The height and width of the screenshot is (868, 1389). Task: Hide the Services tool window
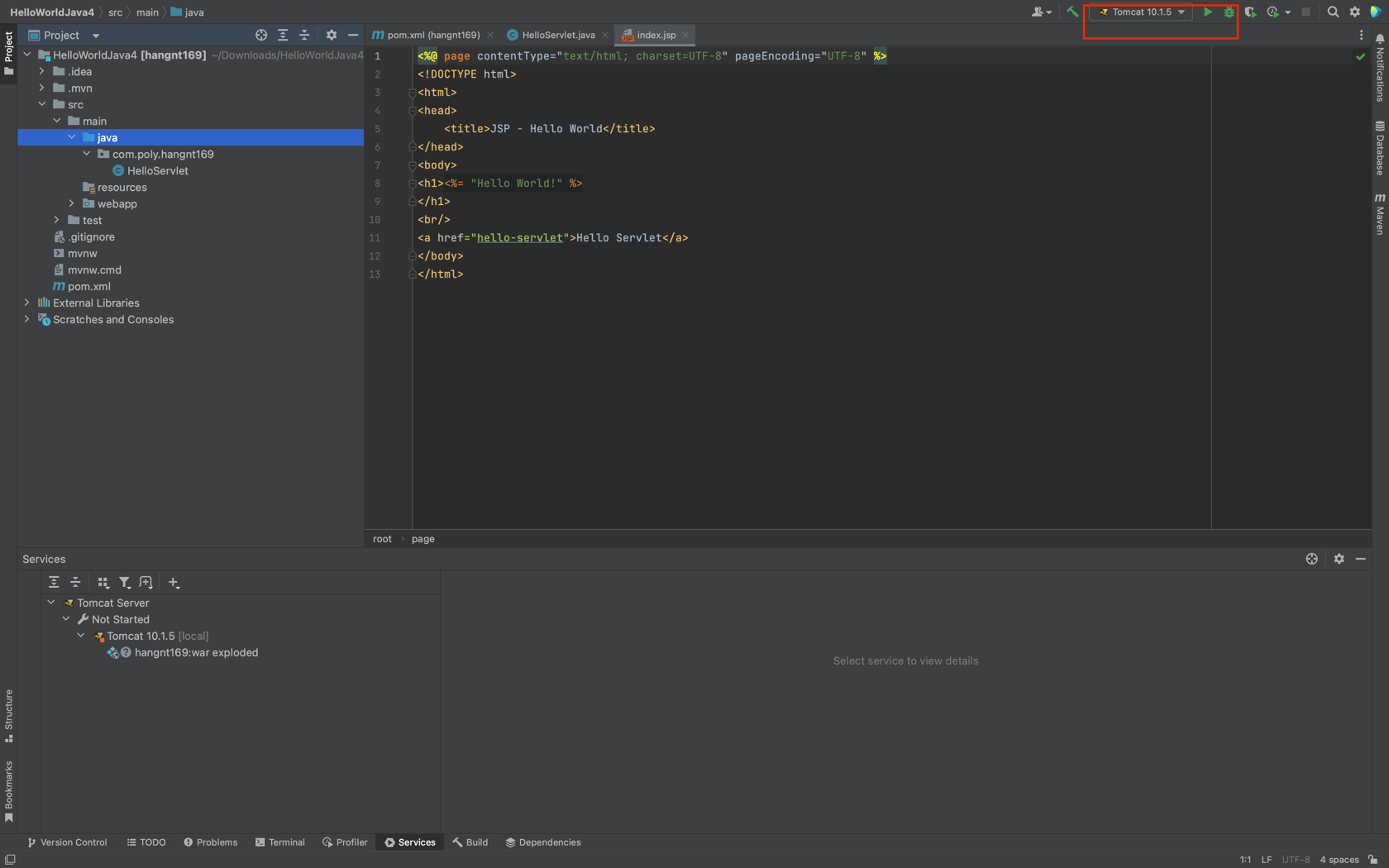click(x=1361, y=559)
